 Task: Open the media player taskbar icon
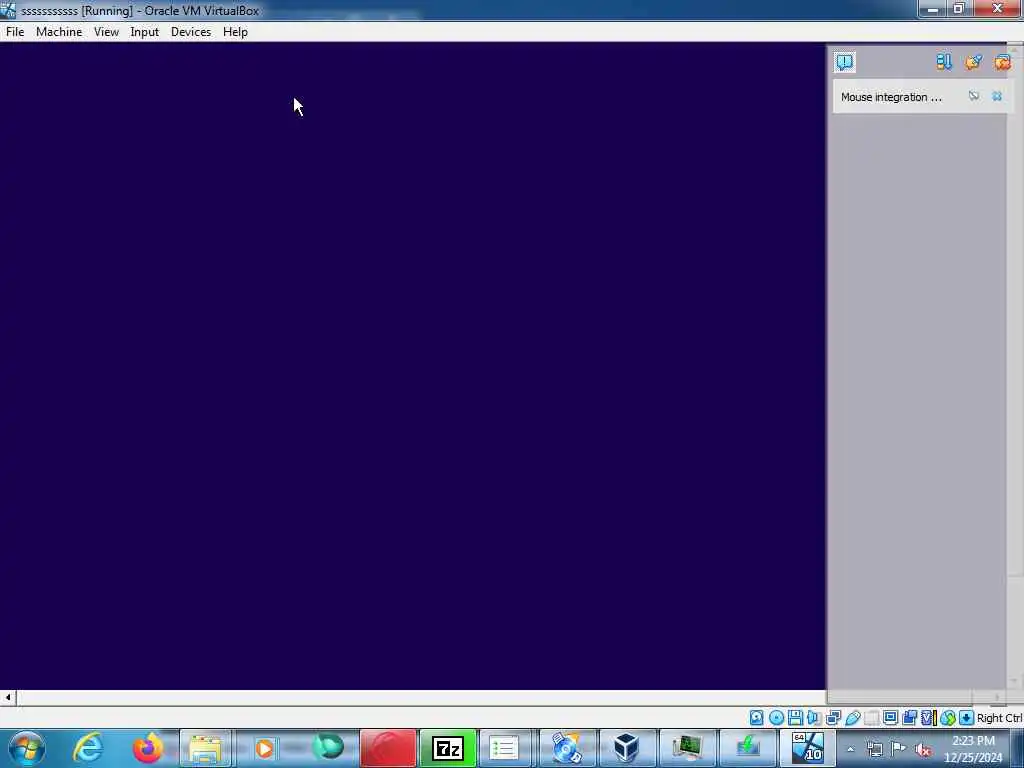[264, 748]
